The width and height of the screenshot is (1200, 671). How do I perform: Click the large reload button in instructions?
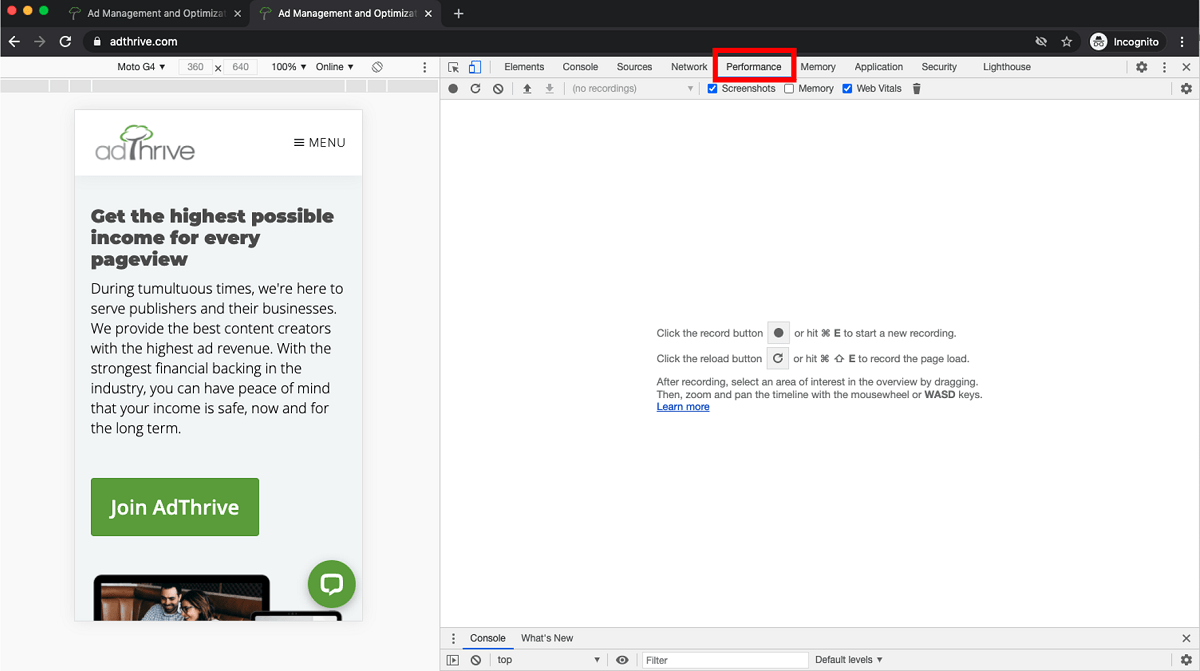point(778,358)
